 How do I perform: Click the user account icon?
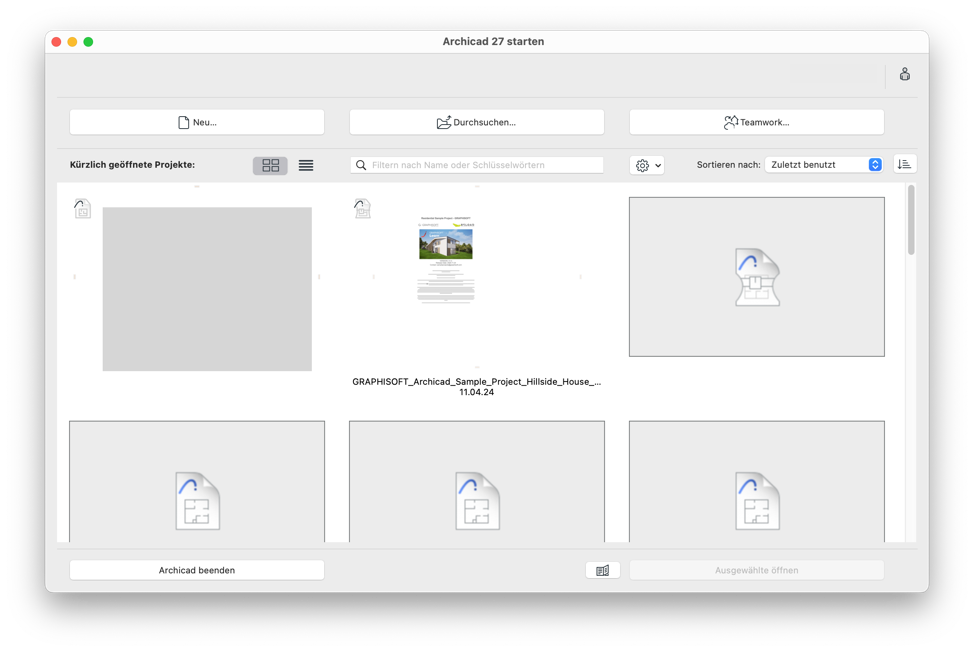[x=904, y=75]
